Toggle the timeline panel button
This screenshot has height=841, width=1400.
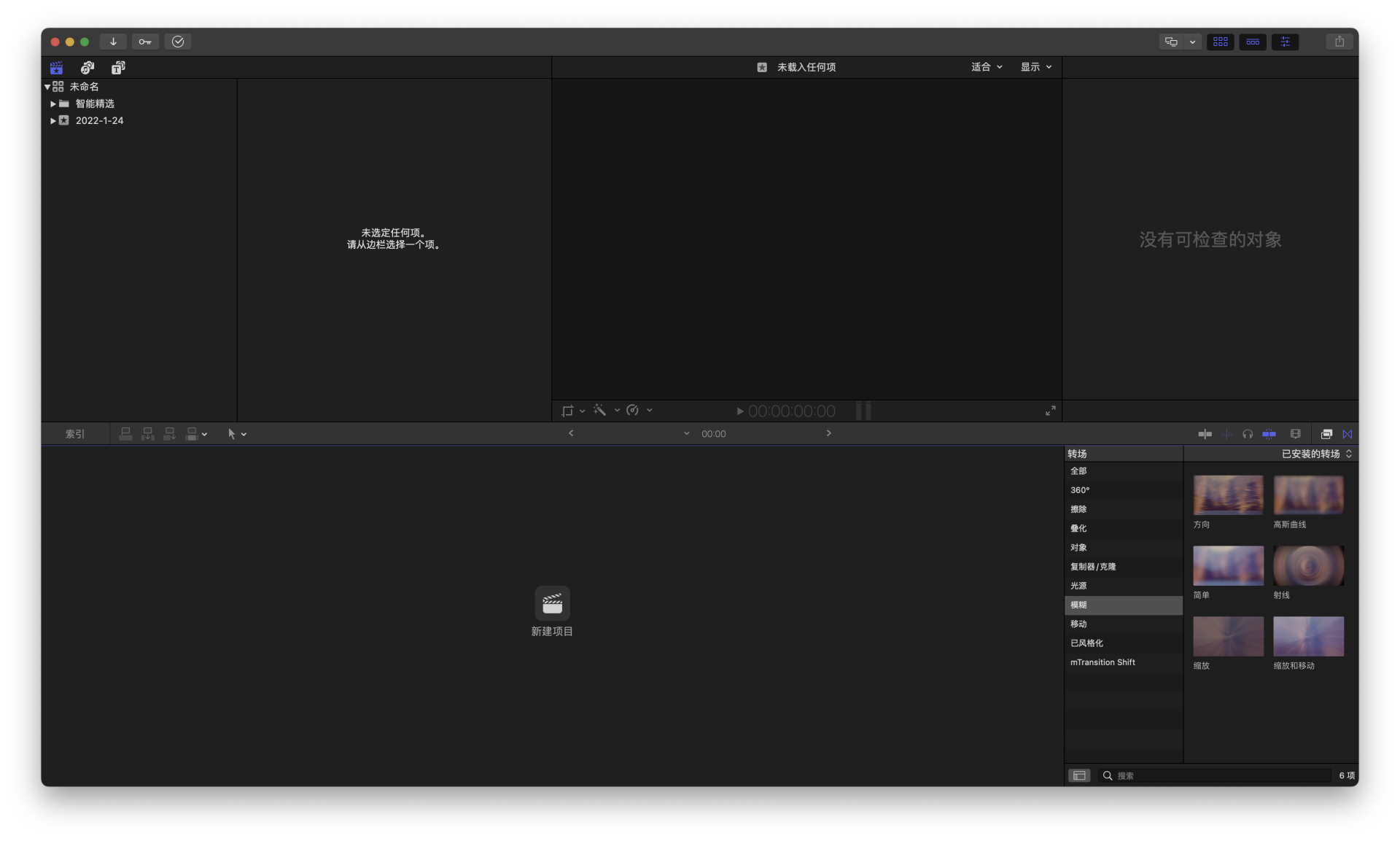[1253, 42]
